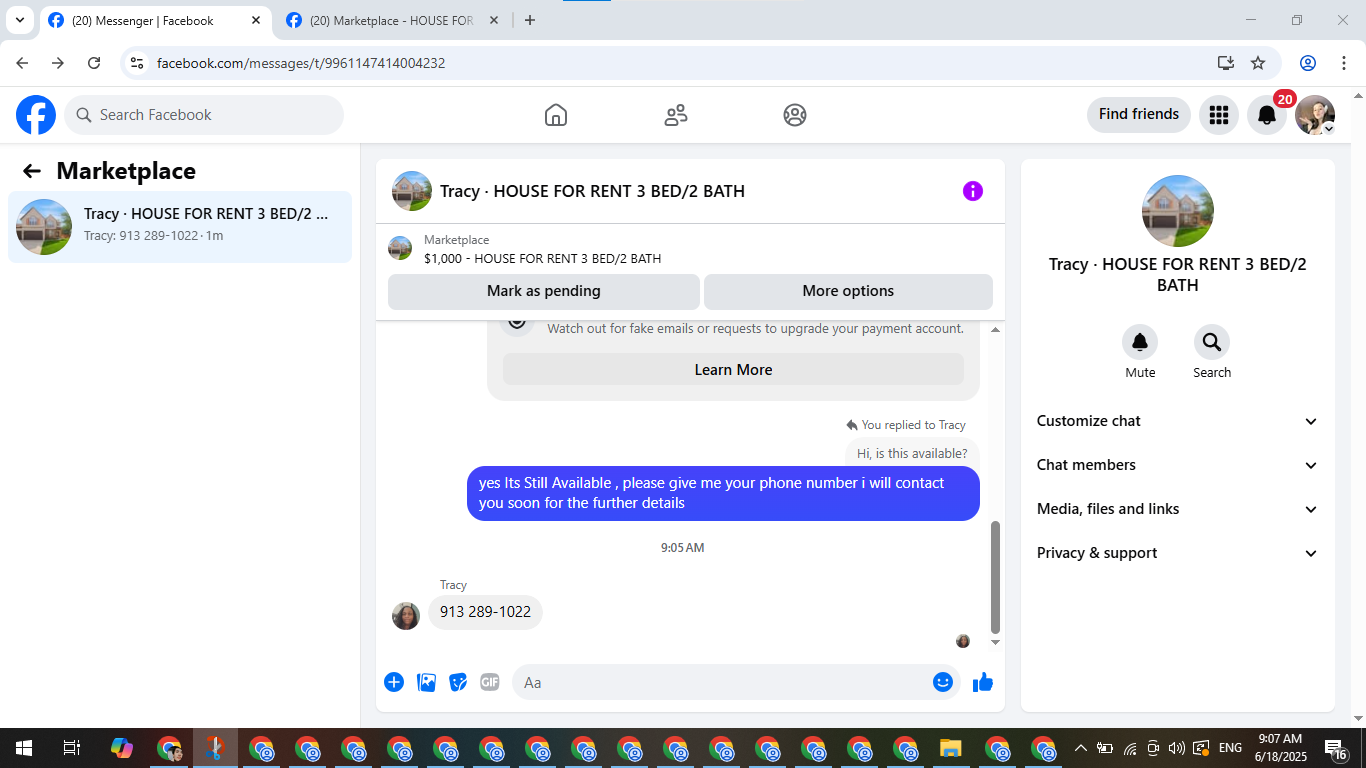Go back using the arrow beside Marketplace
Image resolution: width=1366 pixels, height=768 pixels.
[x=32, y=171]
